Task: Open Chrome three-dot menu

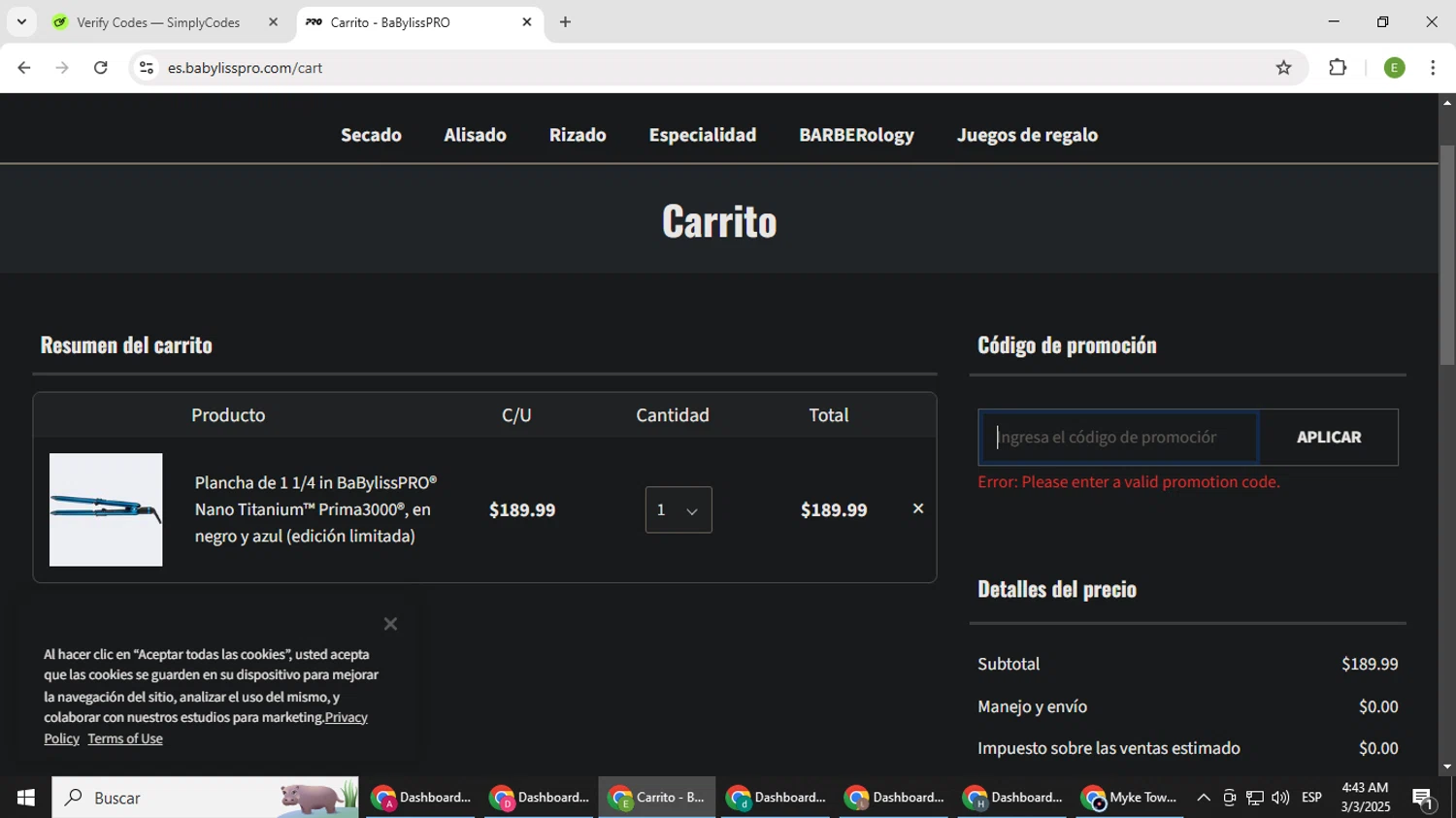Action: (1433, 68)
